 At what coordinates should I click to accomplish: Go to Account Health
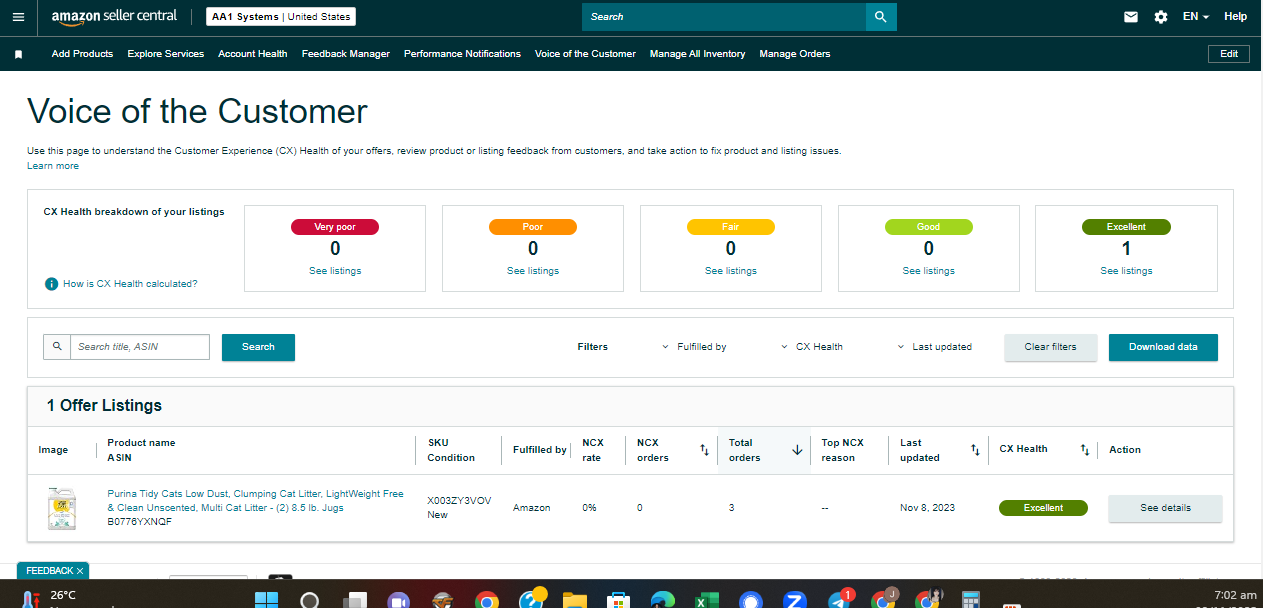pos(252,54)
